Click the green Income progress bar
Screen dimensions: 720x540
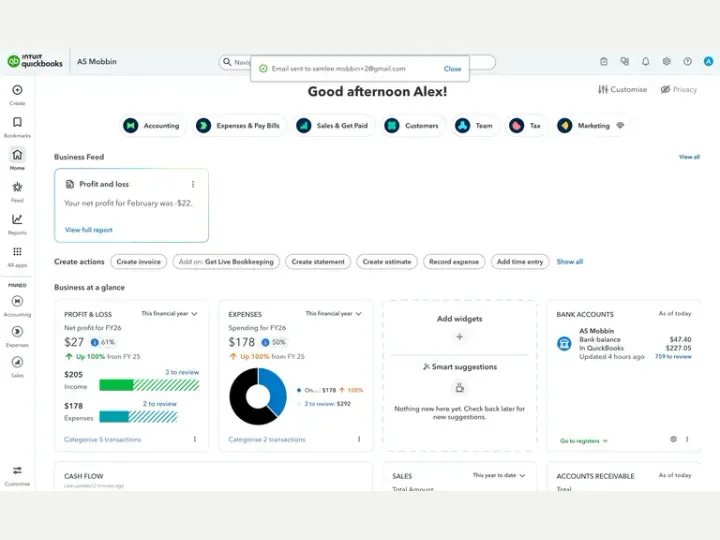click(x=149, y=385)
